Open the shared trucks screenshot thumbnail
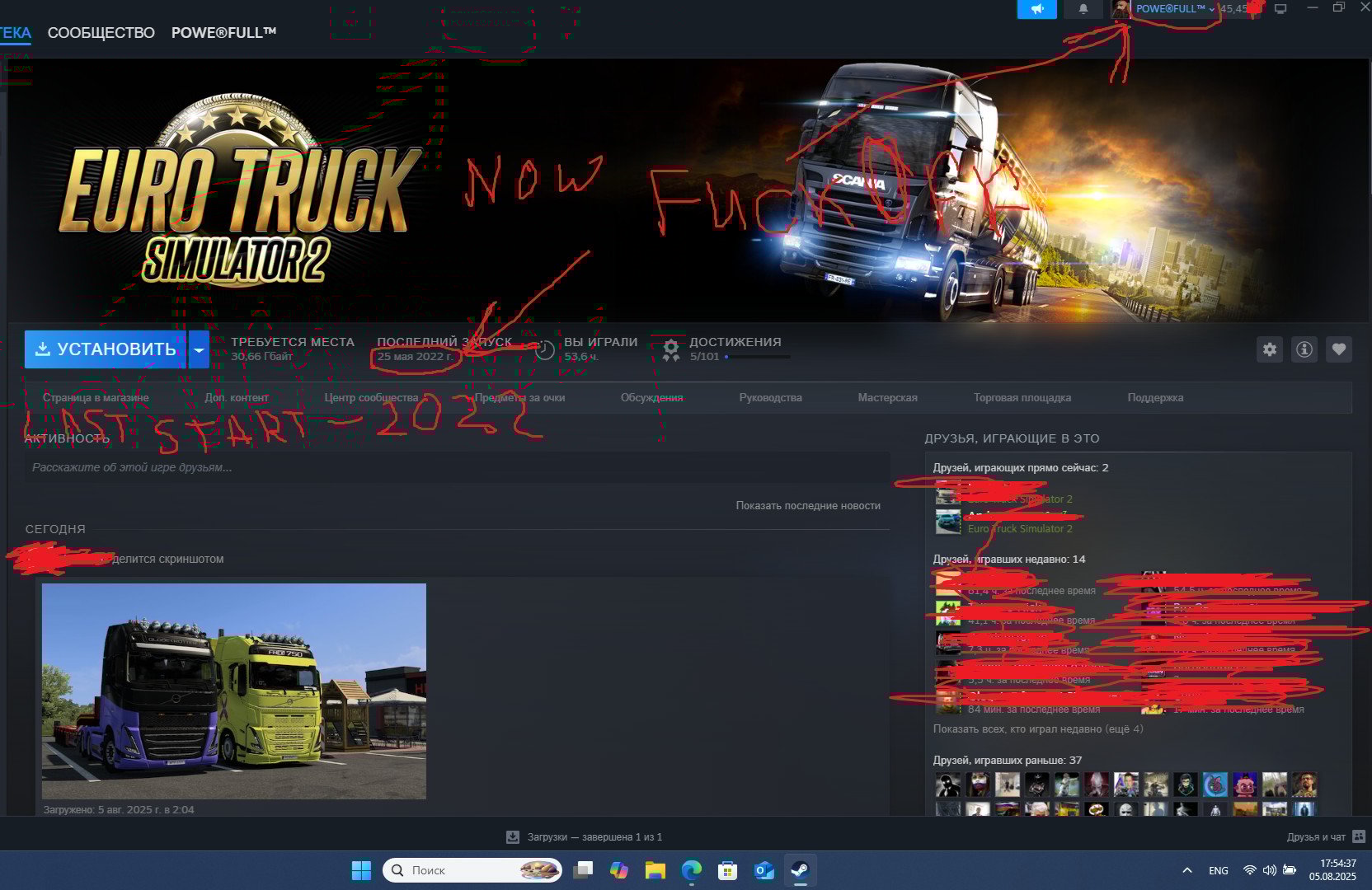1372x890 pixels. pos(234,691)
